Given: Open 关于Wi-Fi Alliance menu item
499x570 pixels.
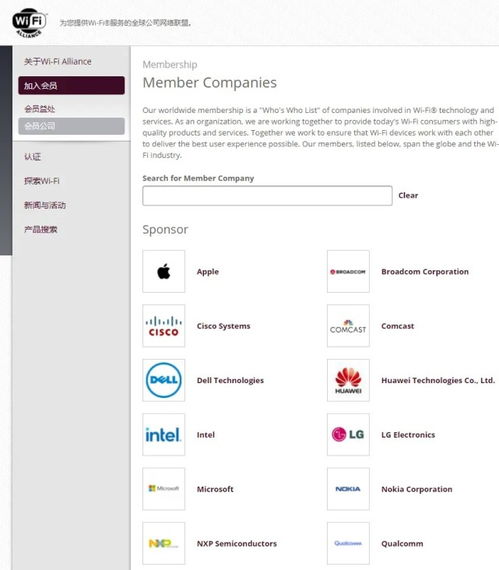Looking at the screenshot, I should 58,61.
